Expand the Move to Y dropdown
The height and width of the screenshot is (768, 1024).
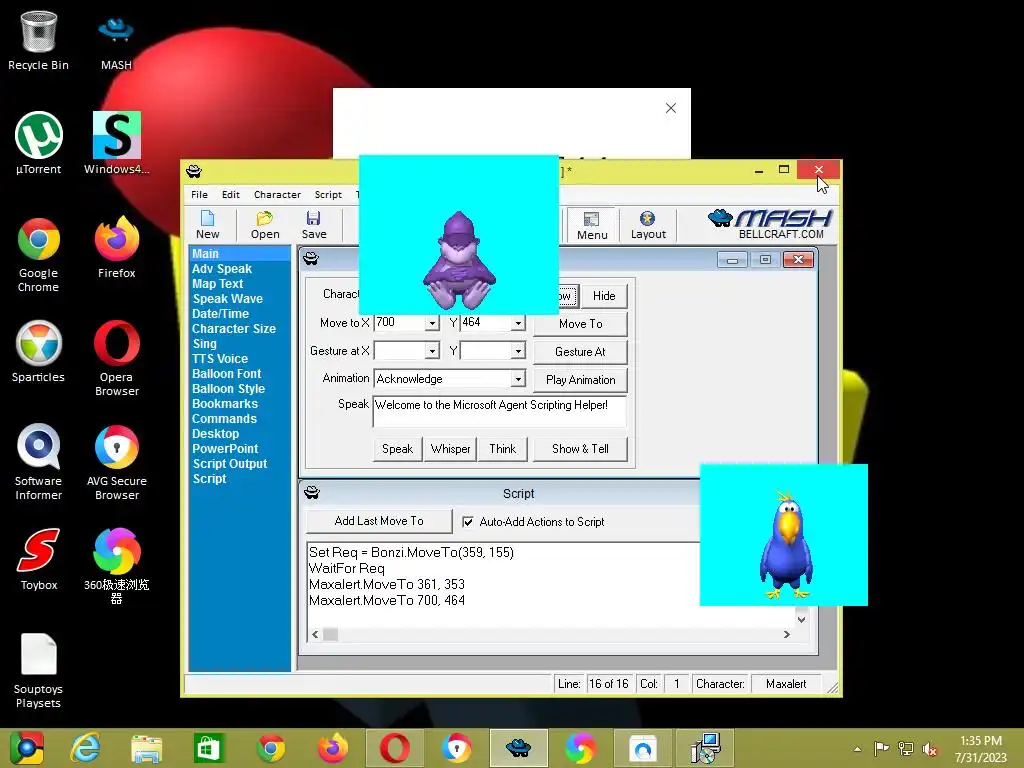(518, 323)
